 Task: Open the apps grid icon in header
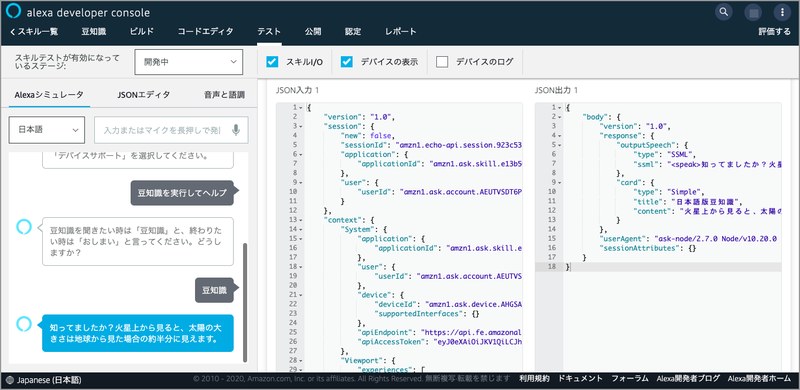coord(752,12)
